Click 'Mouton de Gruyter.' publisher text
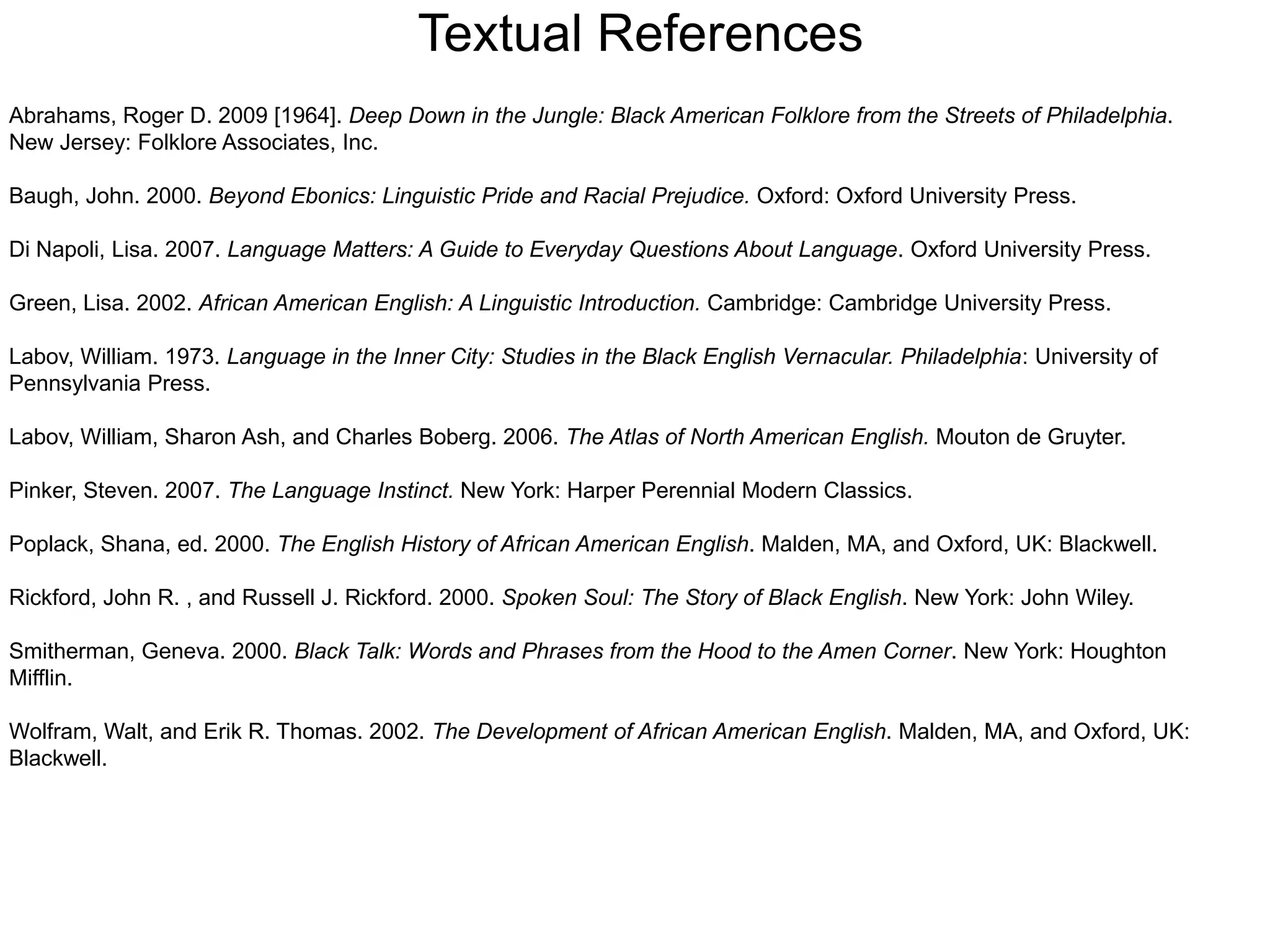The height and width of the screenshot is (952, 1270). pos(1030,438)
